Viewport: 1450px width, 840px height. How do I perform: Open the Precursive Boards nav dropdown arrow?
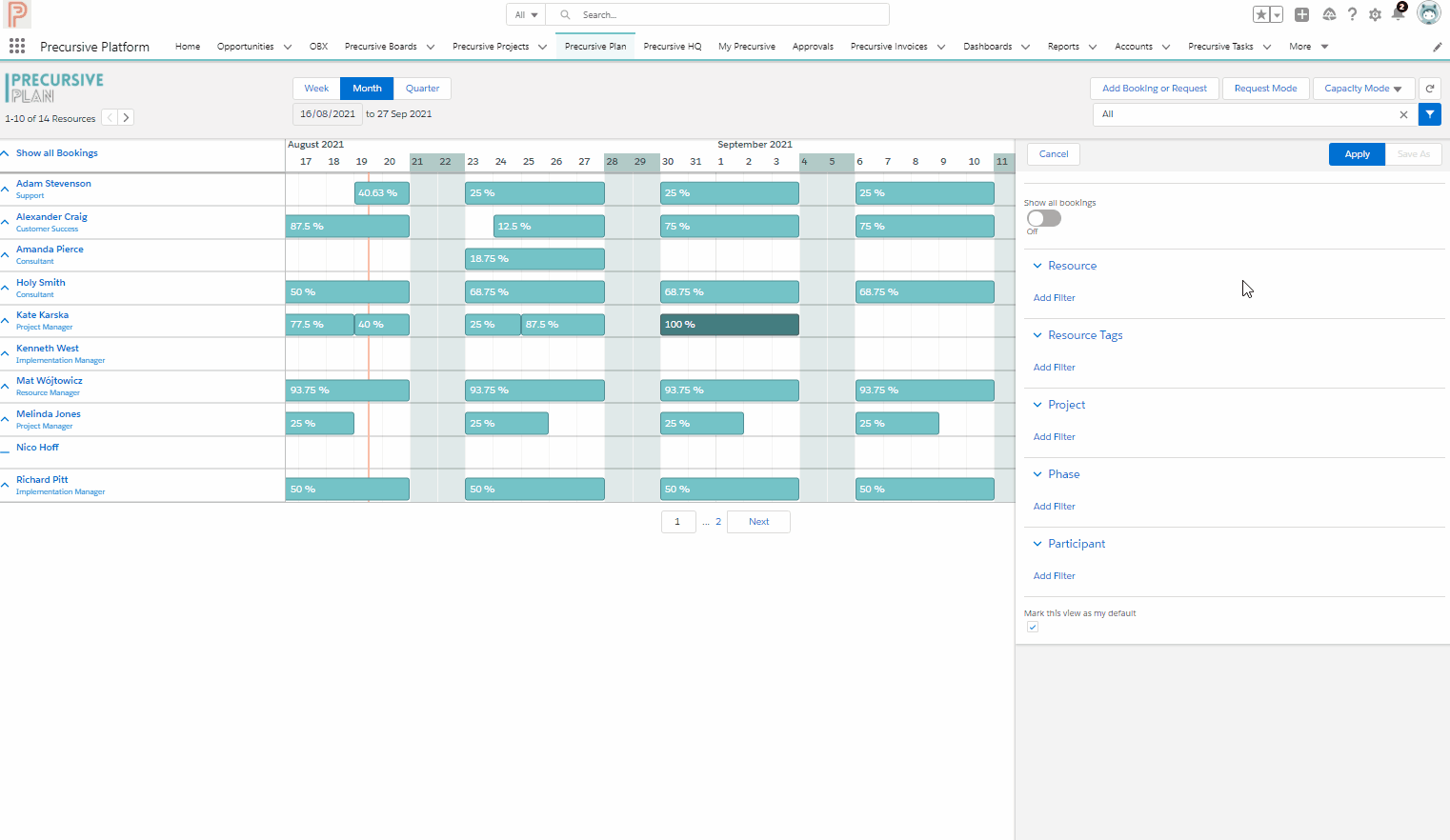pos(431,47)
